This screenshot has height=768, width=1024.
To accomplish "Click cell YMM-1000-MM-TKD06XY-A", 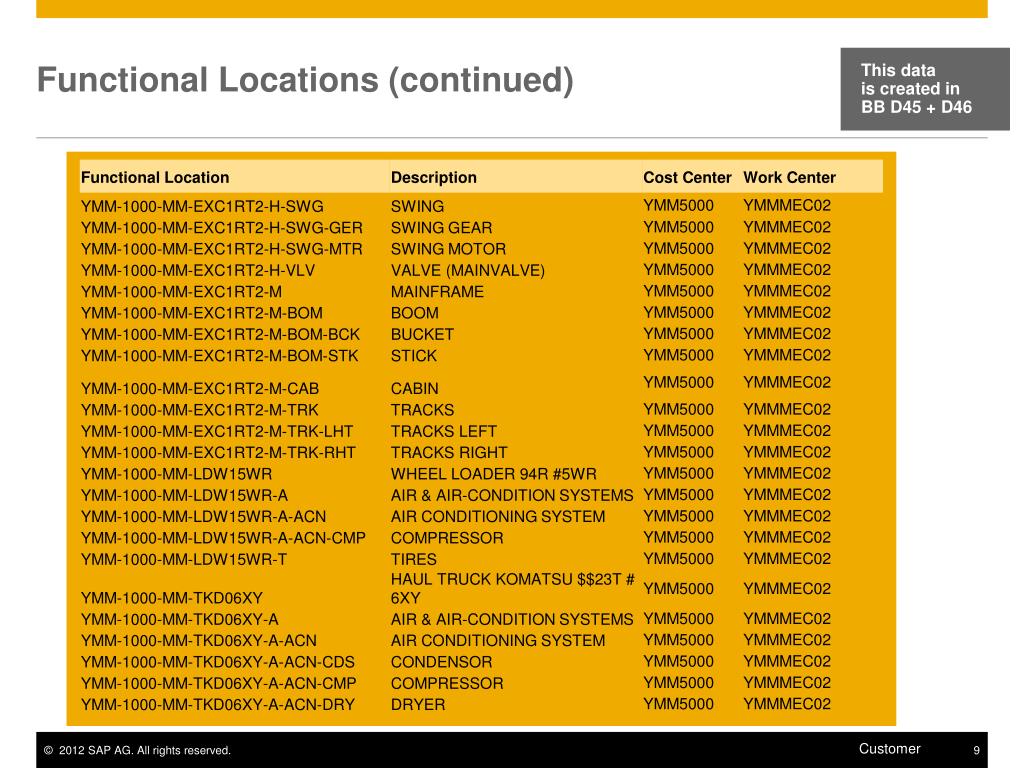I will coord(180,619).
